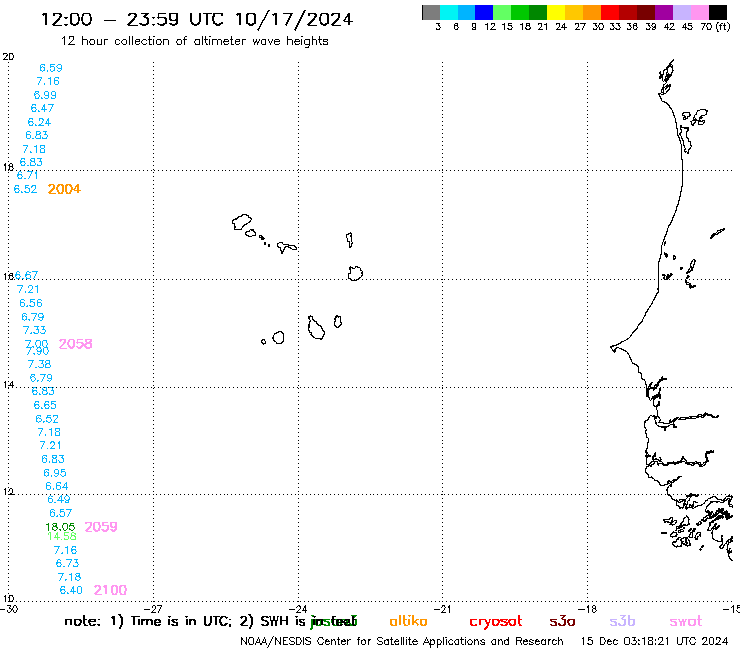Click the pink 'swot' satellite label
740x650 pixels.
pyautogui.click(x=686, y=621)
